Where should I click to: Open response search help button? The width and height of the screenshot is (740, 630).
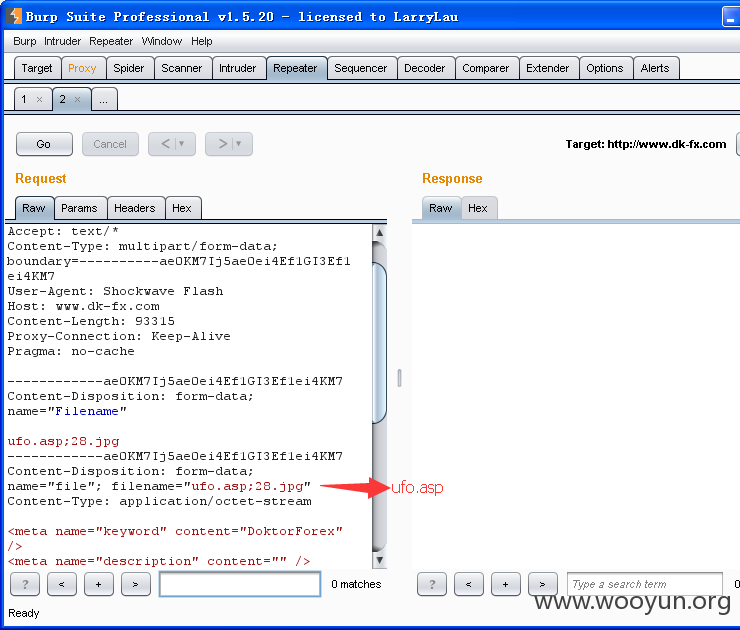click(432, 584)
